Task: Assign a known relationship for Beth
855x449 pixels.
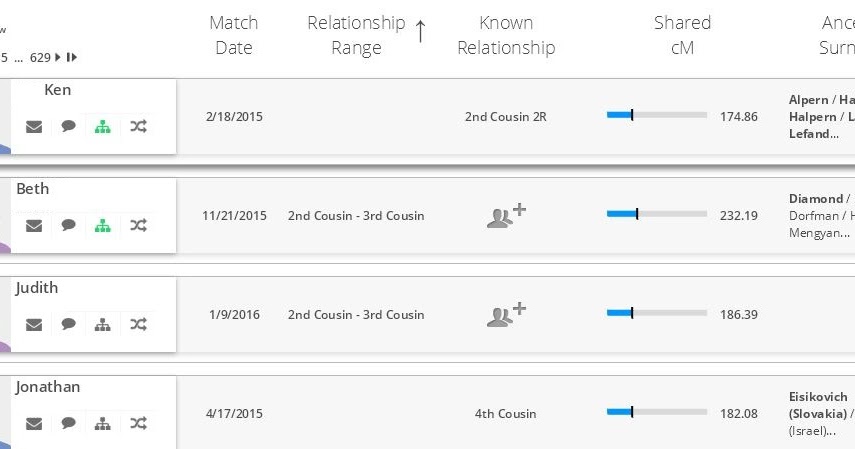Action: coord(506,215)
